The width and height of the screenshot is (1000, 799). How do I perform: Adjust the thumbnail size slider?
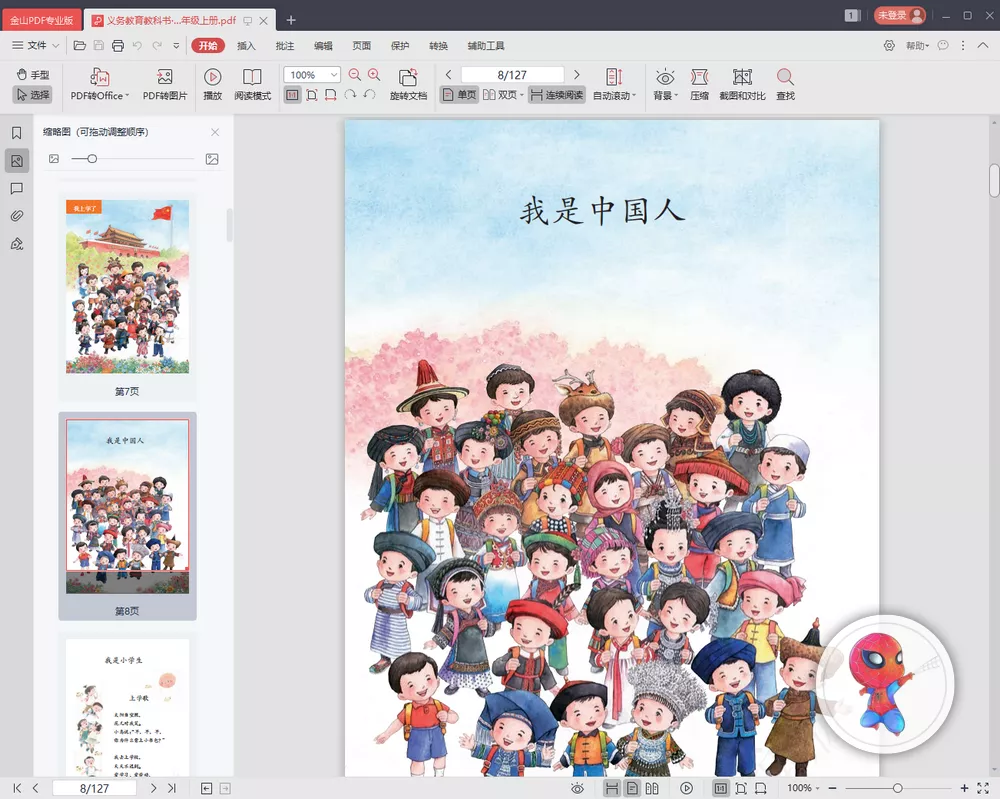point(94,158)
